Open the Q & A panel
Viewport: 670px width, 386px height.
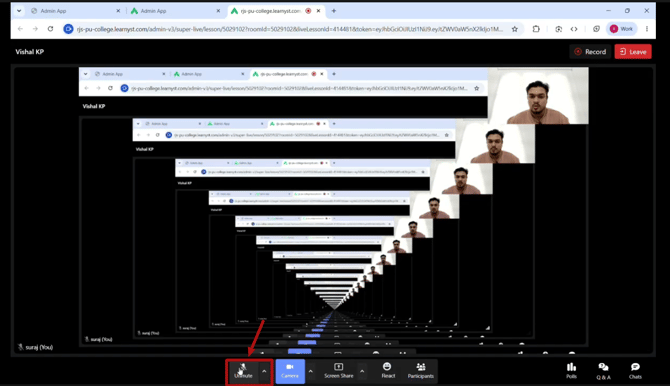(603, 371)
